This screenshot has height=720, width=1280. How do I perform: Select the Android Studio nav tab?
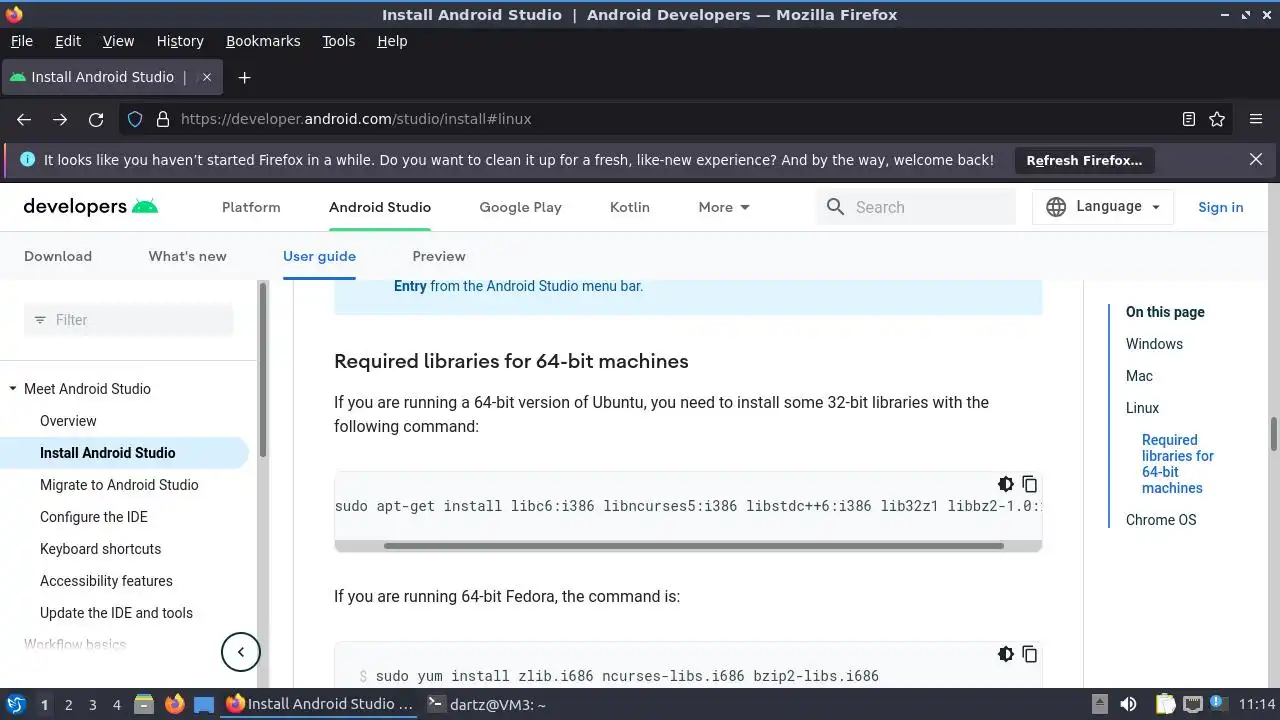coord(380,207)
